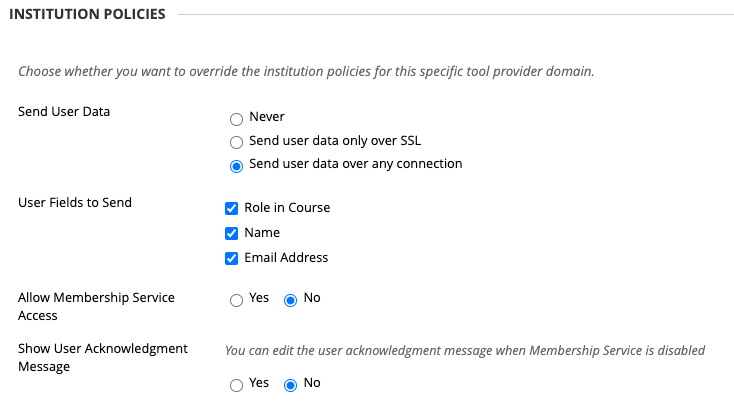The image size is (734, 410).
Task: Toggle the Name checkbox off
Action: [x=231, y=233]
